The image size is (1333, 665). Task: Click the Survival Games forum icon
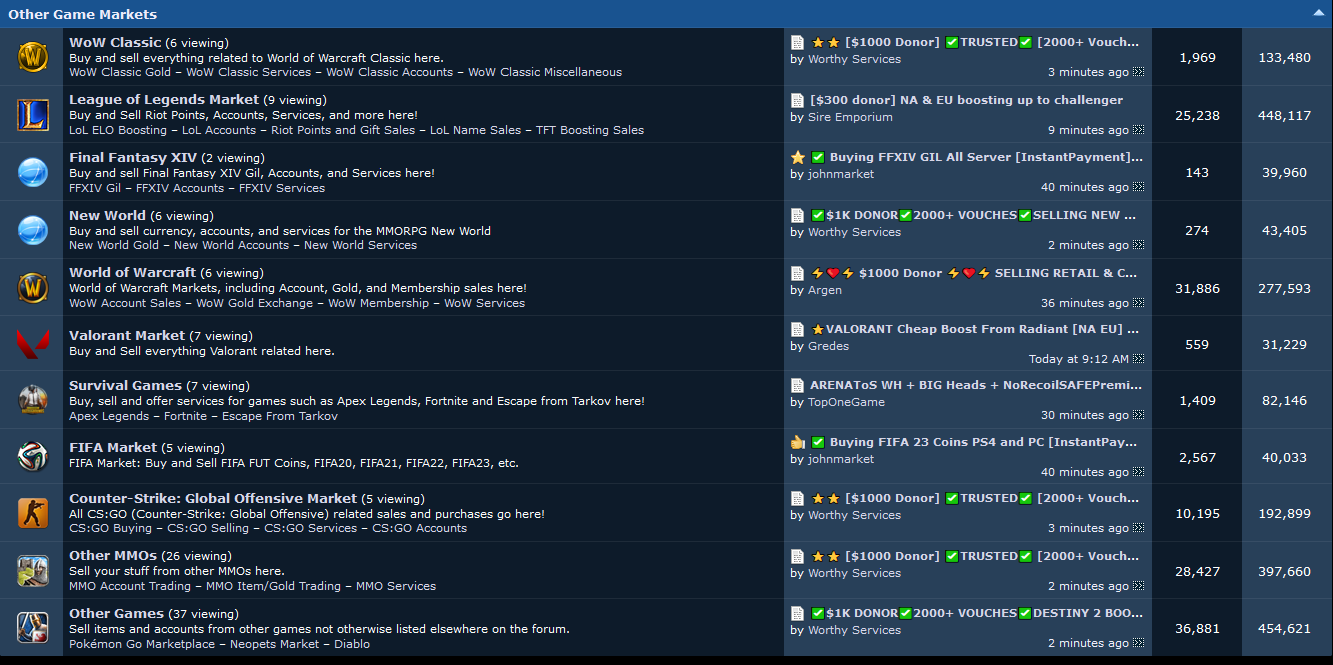coord(33,400)
